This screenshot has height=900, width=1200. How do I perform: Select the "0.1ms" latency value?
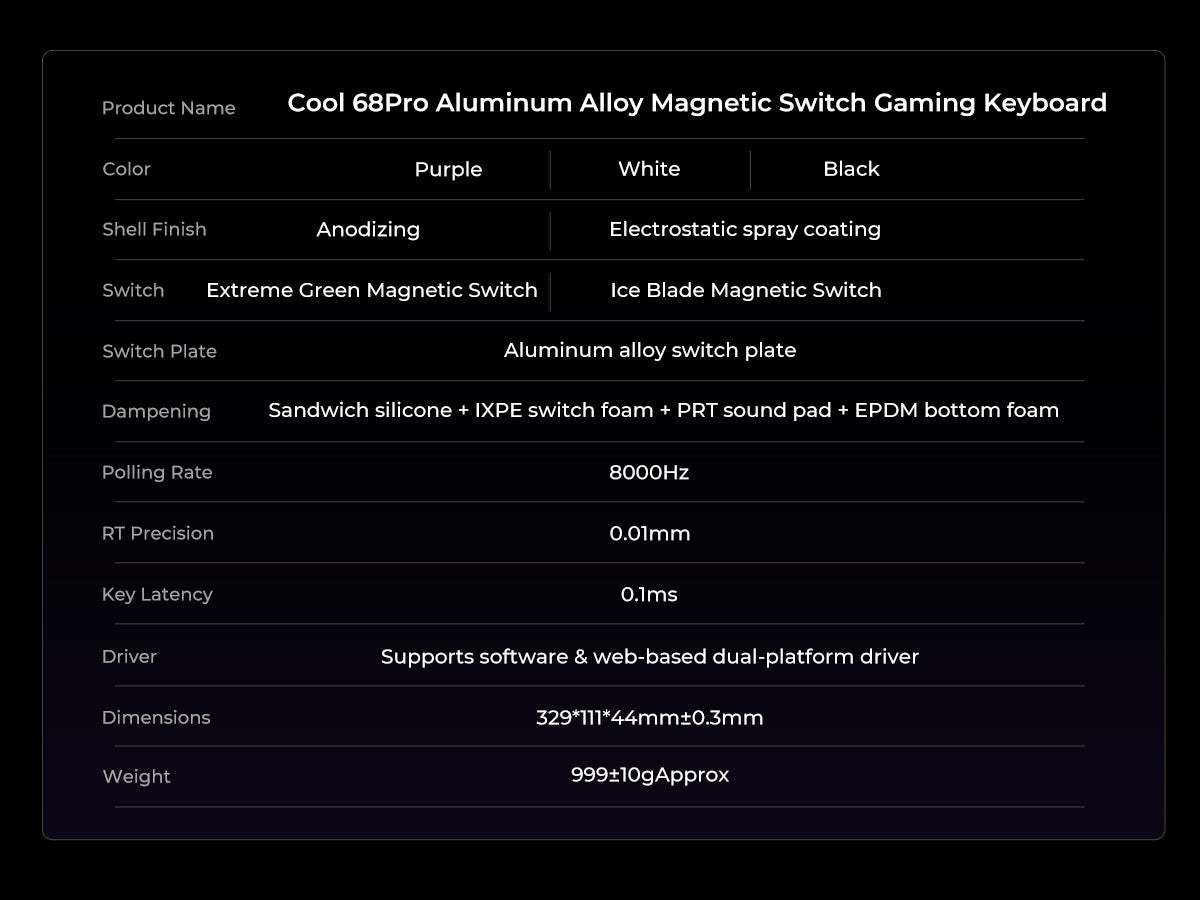(x=649, y=594)
